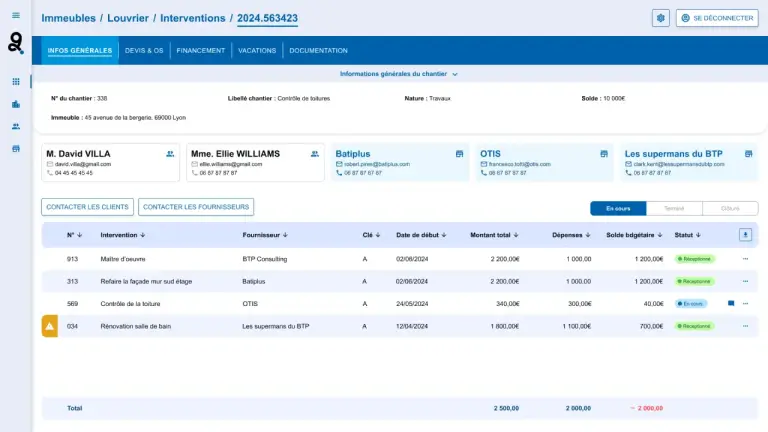Image resolution: width=768 pixels, height=432 pixels.
Task: Open more options for row 034
Action: point(745,326)
